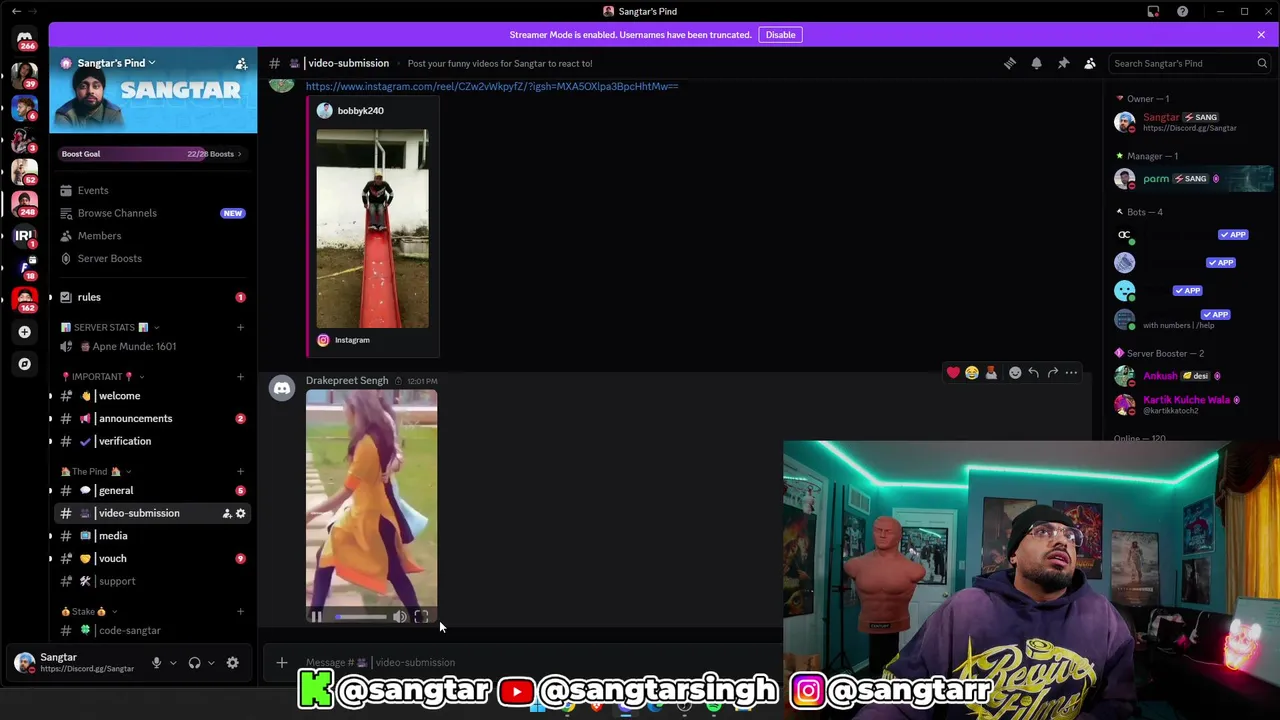Open code-sangtar channel
This screenshot has width=1280, height=720.
pyautogui.click(x=153, y=630)
